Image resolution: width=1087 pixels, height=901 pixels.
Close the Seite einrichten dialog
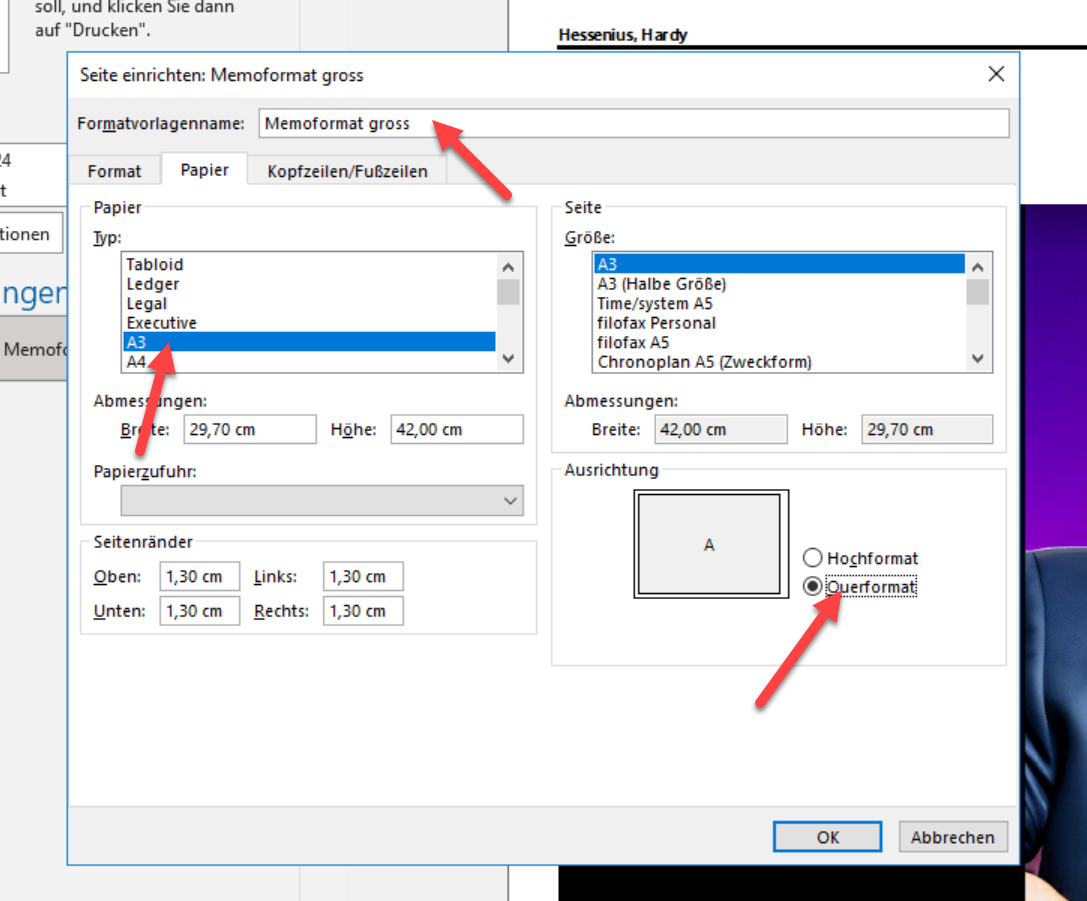pyautogui.click(x=996, y=74)
